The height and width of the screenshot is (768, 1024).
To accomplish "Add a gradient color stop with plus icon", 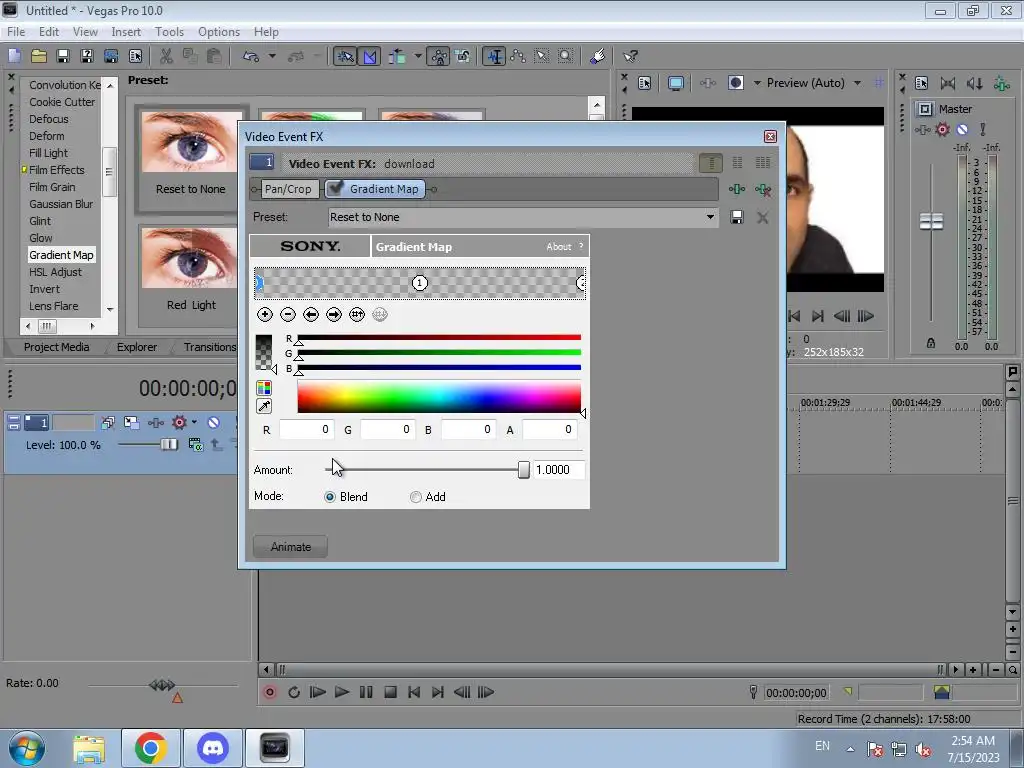I will coord(264,315).
